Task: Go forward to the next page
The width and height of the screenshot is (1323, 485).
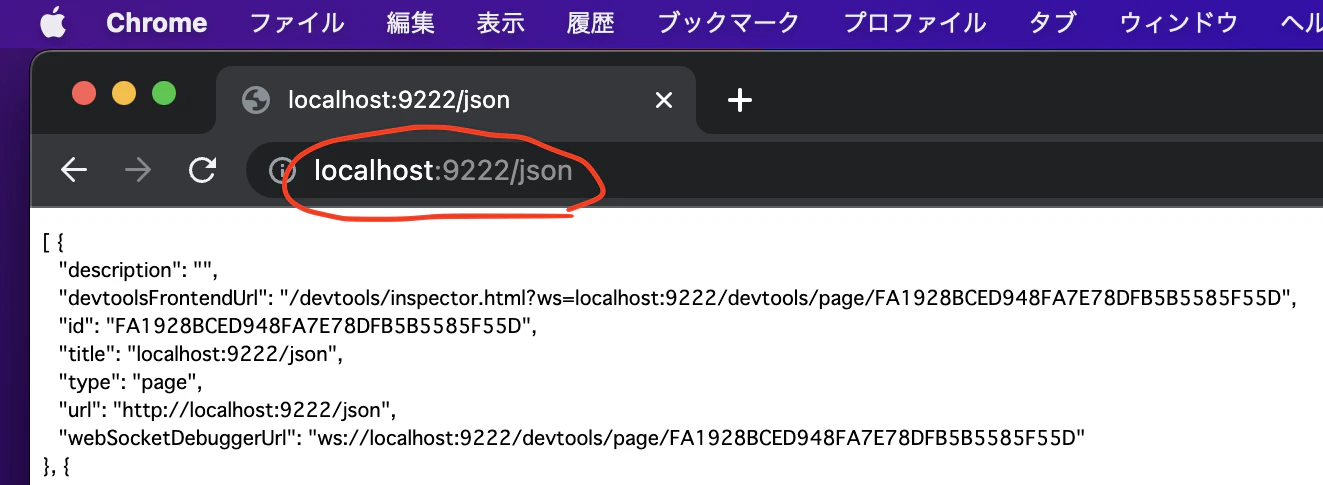Action: click(138, 171)
